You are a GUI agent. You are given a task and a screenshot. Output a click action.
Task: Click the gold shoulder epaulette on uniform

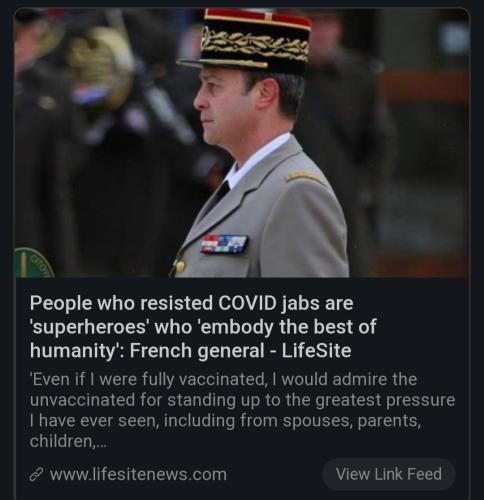click(x=305, y=177)
